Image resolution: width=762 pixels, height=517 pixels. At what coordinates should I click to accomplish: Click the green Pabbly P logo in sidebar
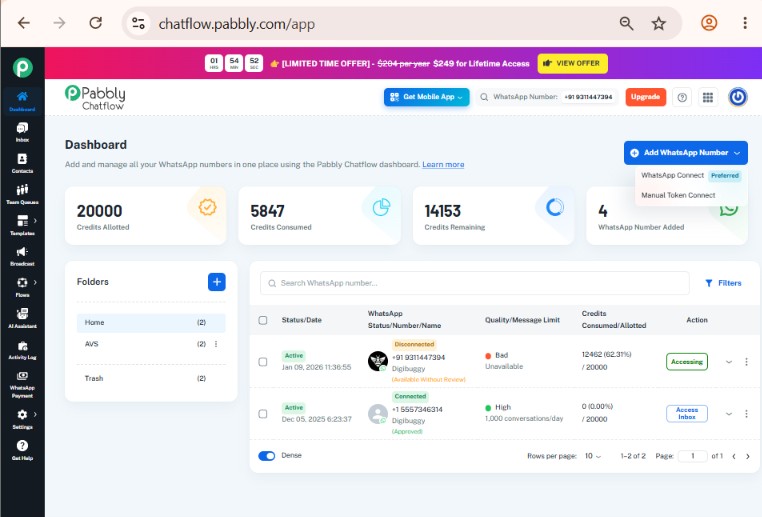point(22,67)
